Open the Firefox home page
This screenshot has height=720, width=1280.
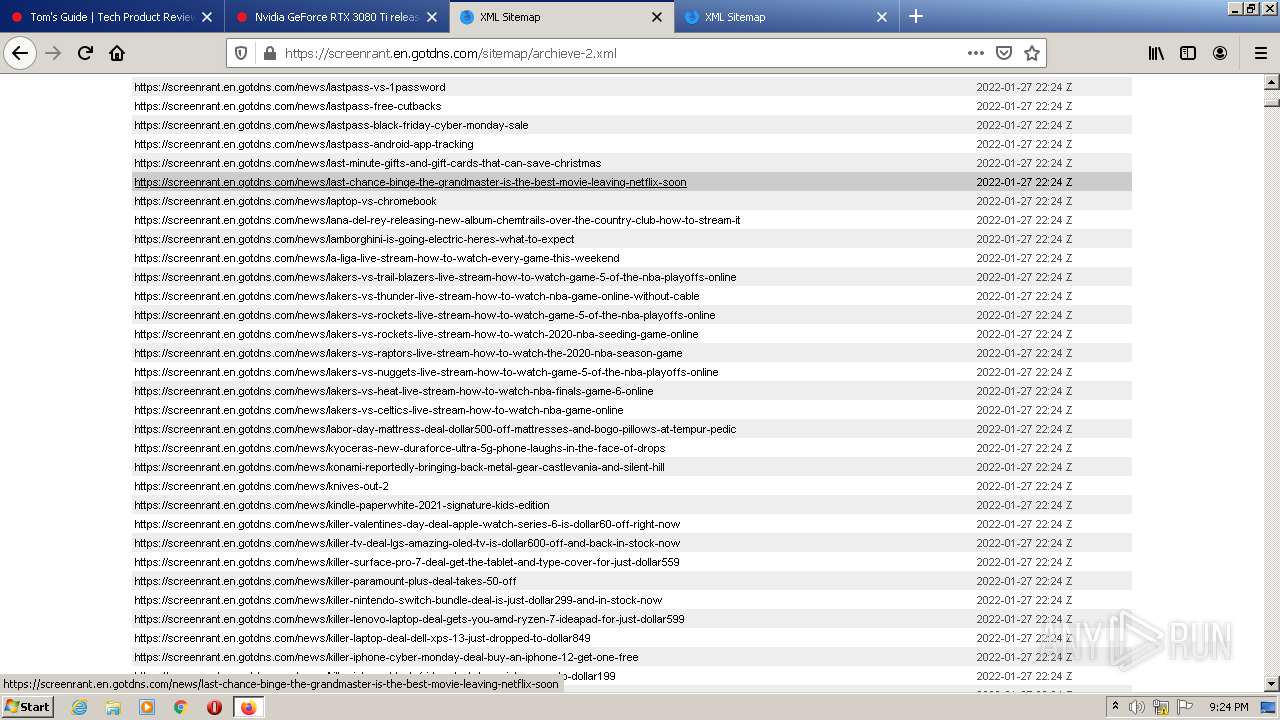(117, 53)
